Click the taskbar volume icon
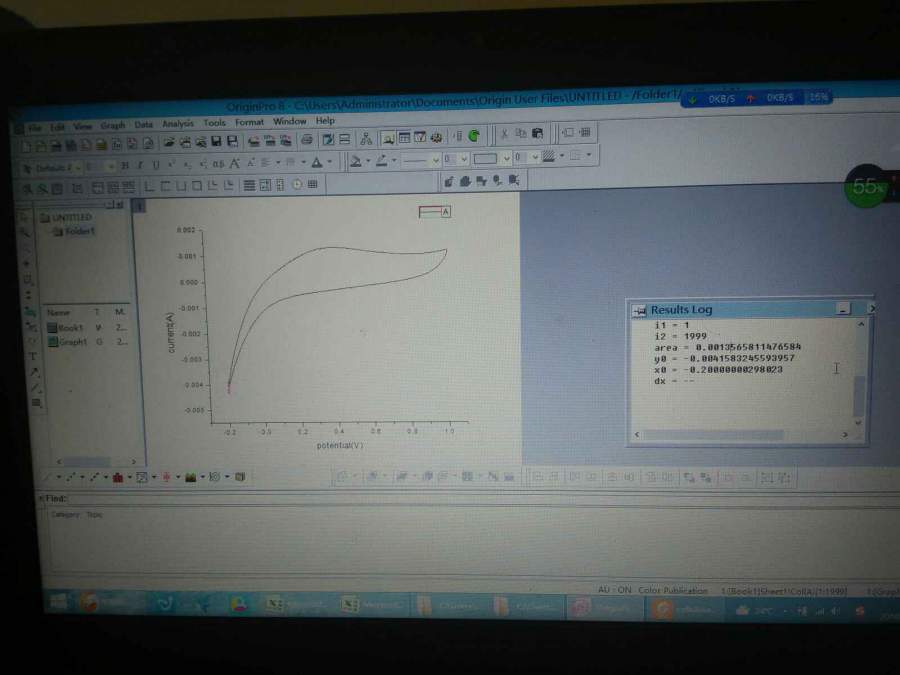 click(x=835, y=611)
